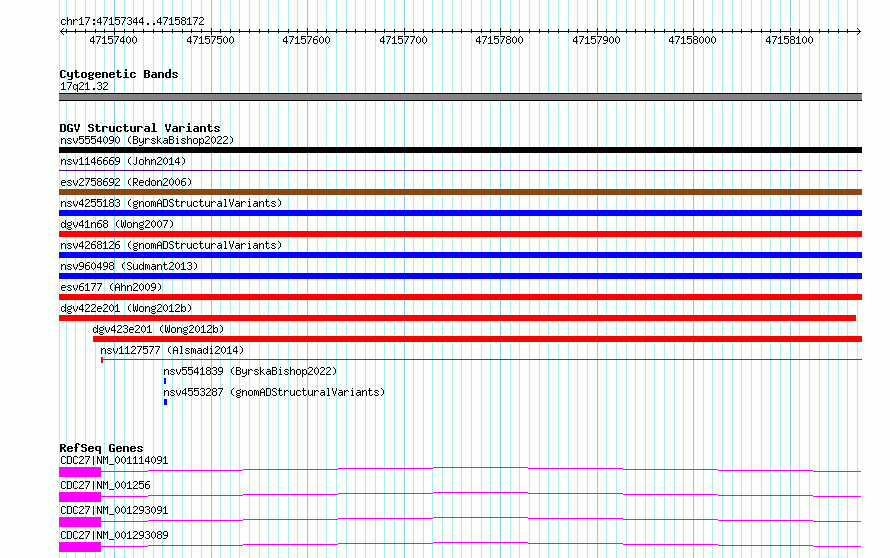Click the blue nsv4268126 variant bar
This screenshot has width=890, height=558.
click(x=460, y=255)
